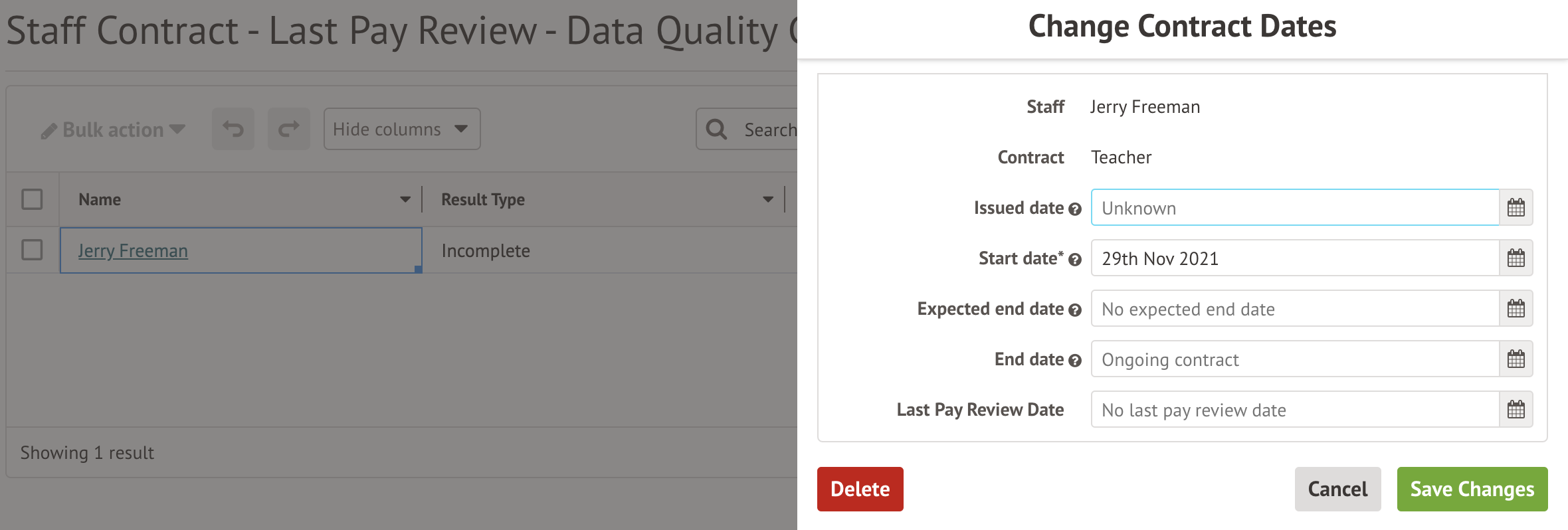Open calendar picker for End date

click(x=1516, y=359)
